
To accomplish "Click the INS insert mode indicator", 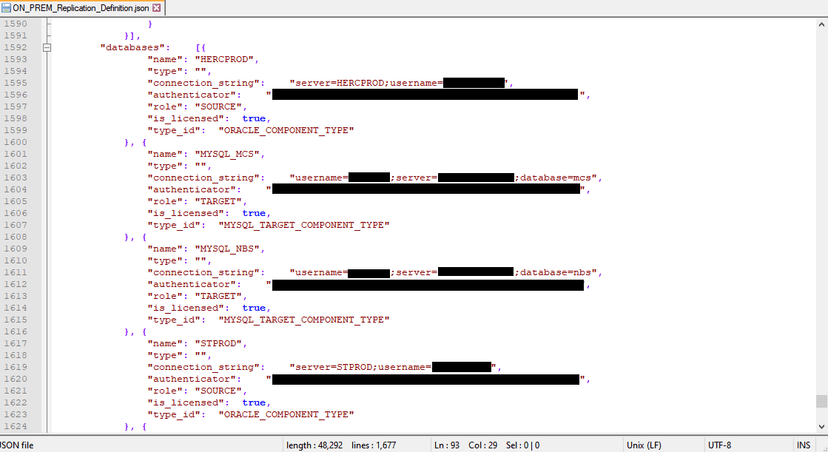I will pyautogui.click(x=803, y=445).
